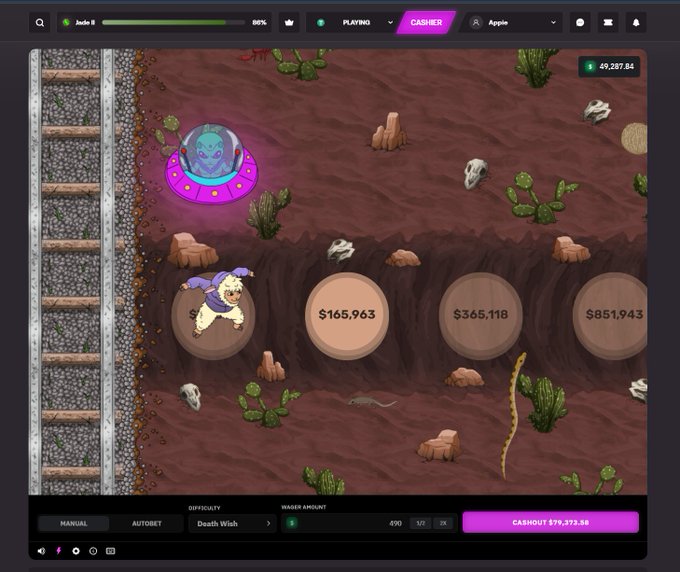680x572 pixels.
Task: Click the tile under the llama character
Action: click(x=213, y=315)
